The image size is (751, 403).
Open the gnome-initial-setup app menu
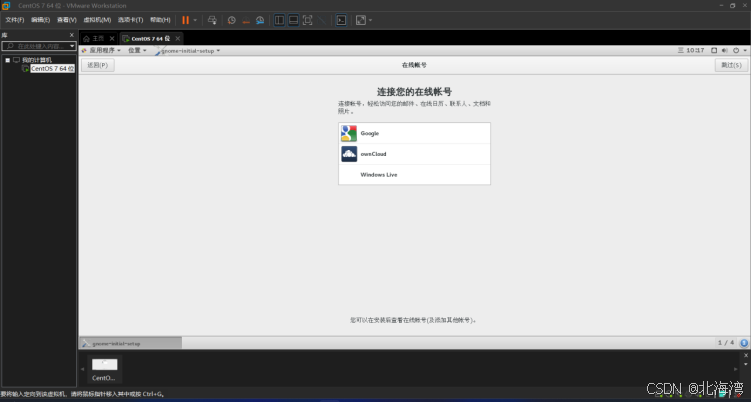click(x=188, y=50)
